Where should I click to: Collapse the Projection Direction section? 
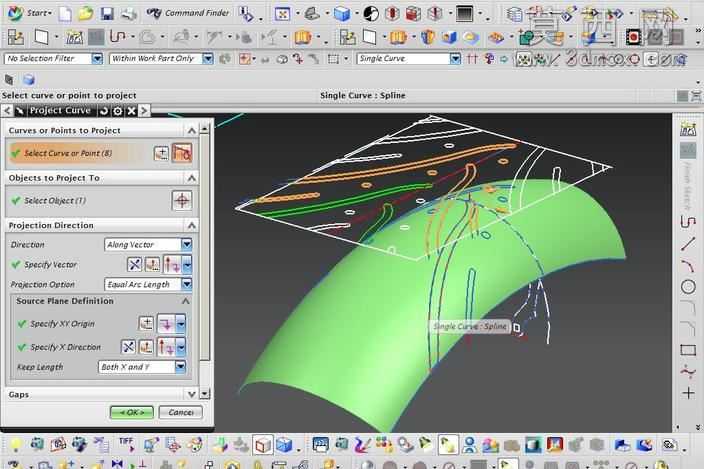[192, 225]
